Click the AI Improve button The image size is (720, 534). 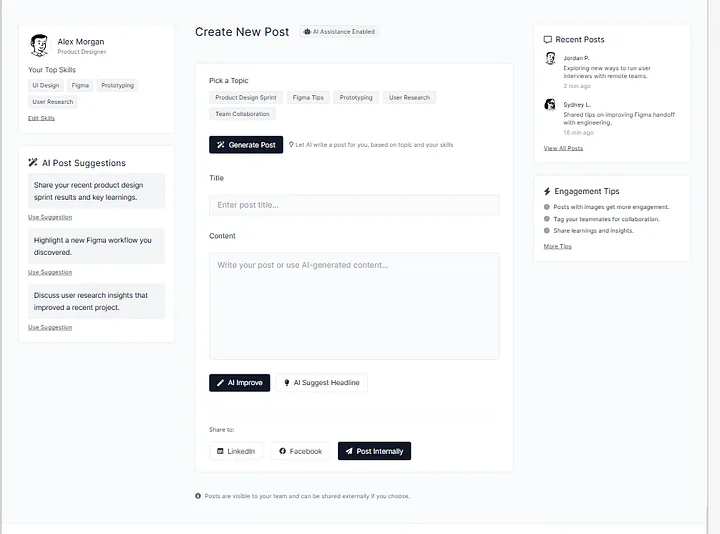coord(240,382)
